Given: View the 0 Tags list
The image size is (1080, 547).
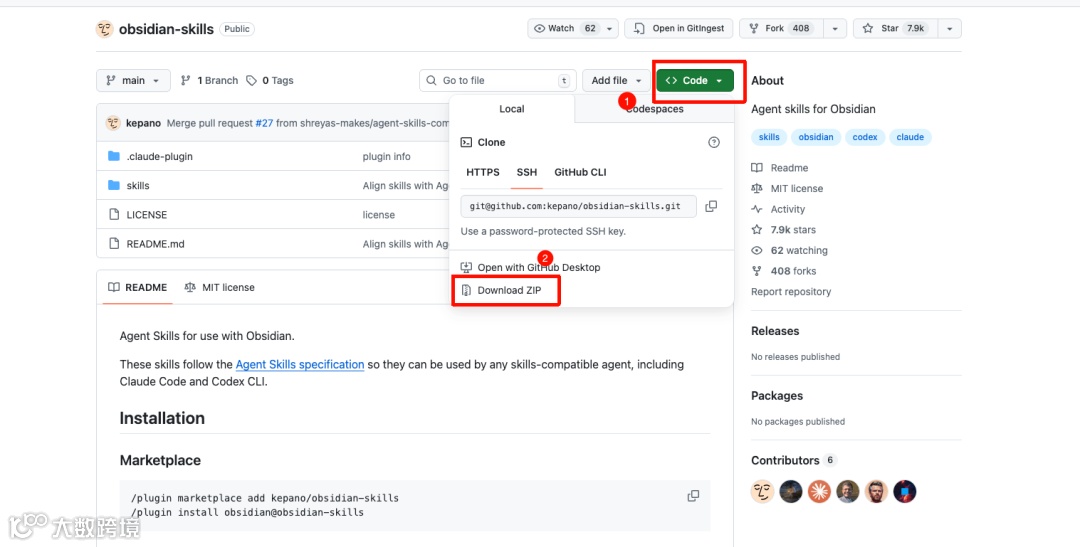Looking at the screenshot, I should [x=269, y=81].
